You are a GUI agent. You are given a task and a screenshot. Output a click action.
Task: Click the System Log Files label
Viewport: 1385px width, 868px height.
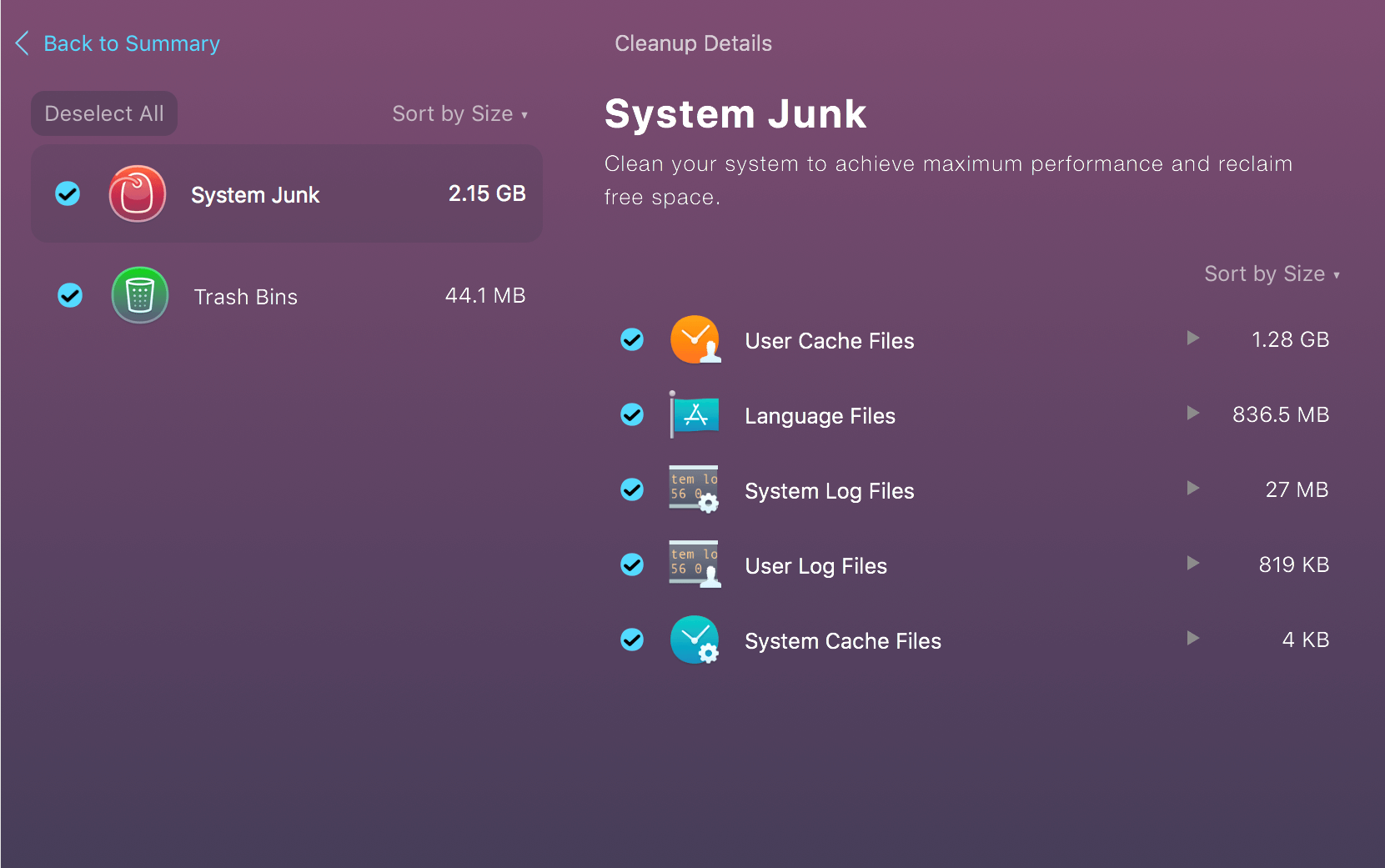(830, 491)
